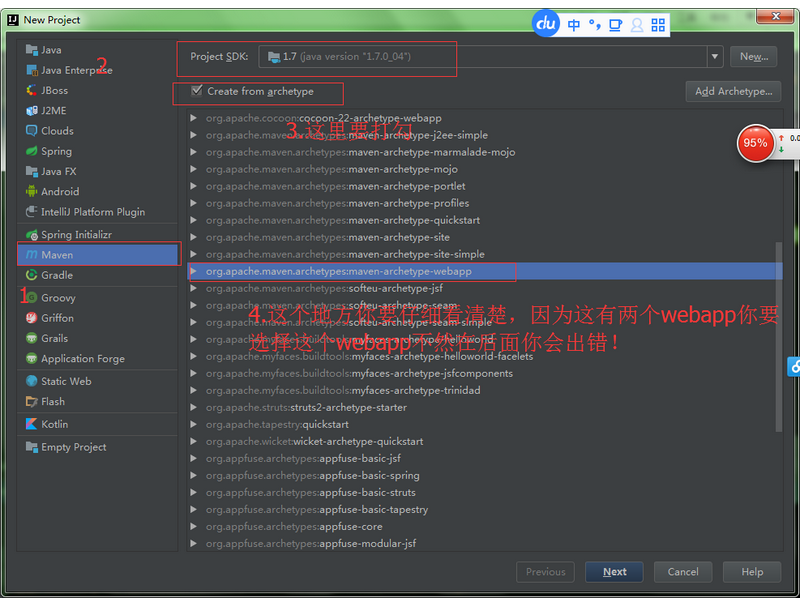Select Static Web project type
The width and height of the screenshot is (808, 610).
click(98, 381)
